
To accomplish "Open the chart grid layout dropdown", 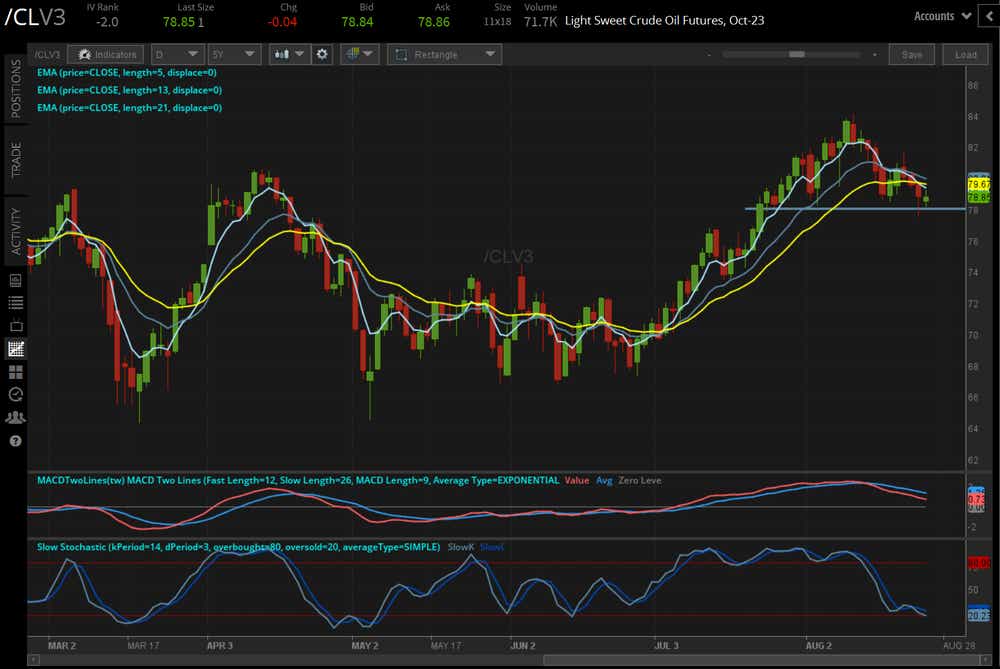I will (x=360, y=55).
